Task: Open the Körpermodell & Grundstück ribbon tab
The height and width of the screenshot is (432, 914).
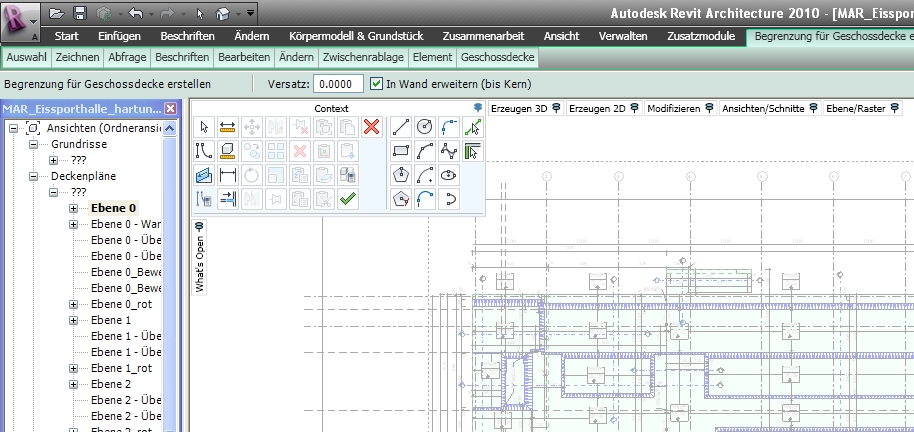Action: pyautogui.click(x=356, y=36)
